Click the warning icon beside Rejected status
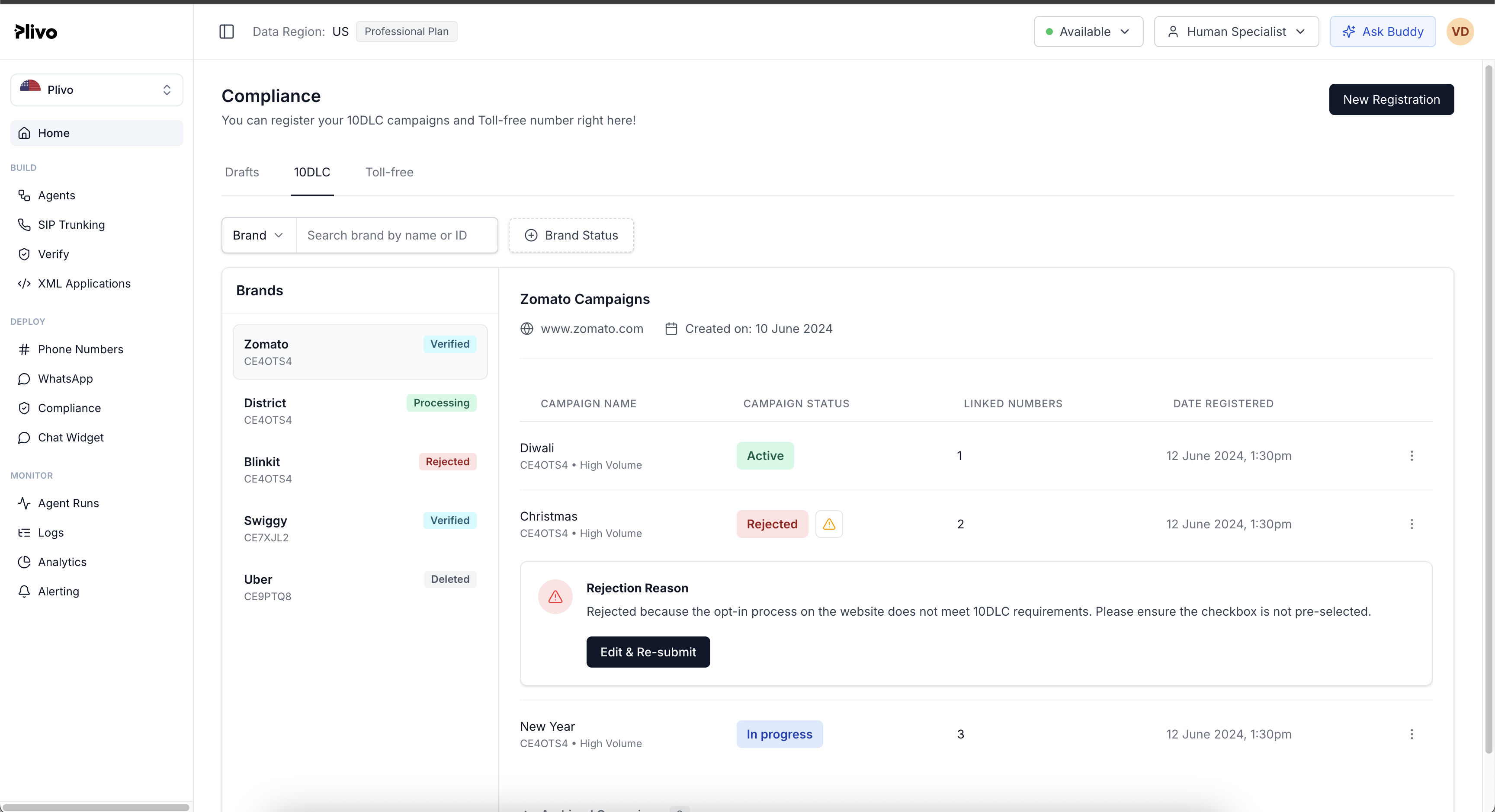Screen dimensions: 1495x812 [x=829, y=524]
